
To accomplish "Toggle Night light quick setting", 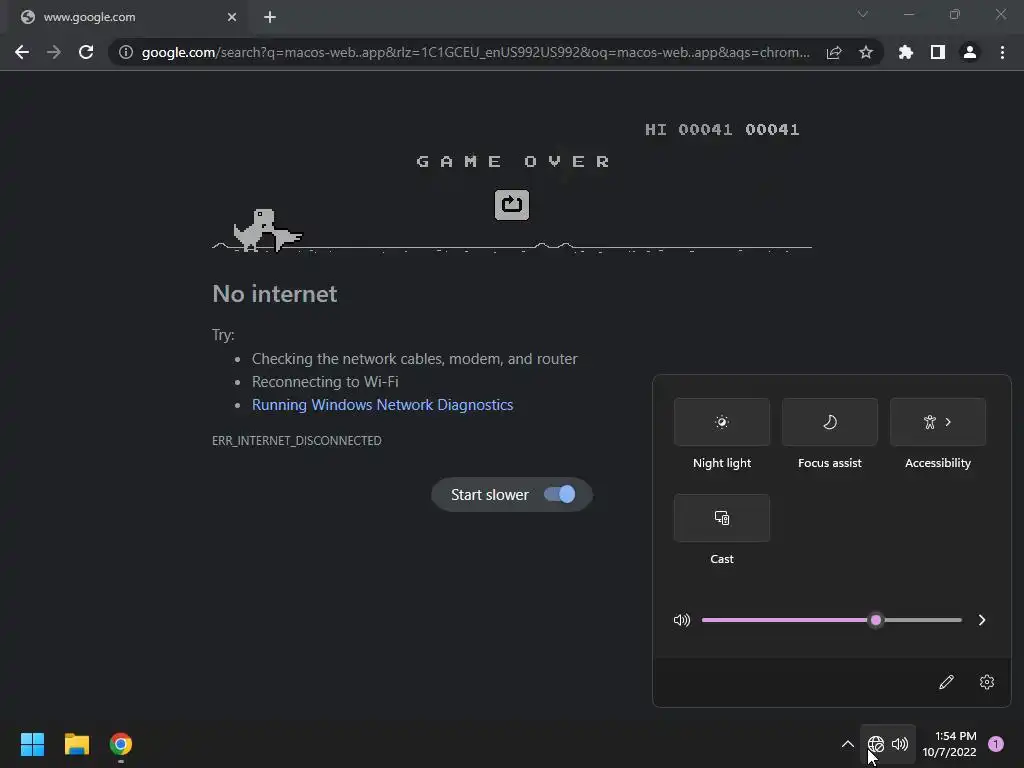I will [x=722, y=422].
